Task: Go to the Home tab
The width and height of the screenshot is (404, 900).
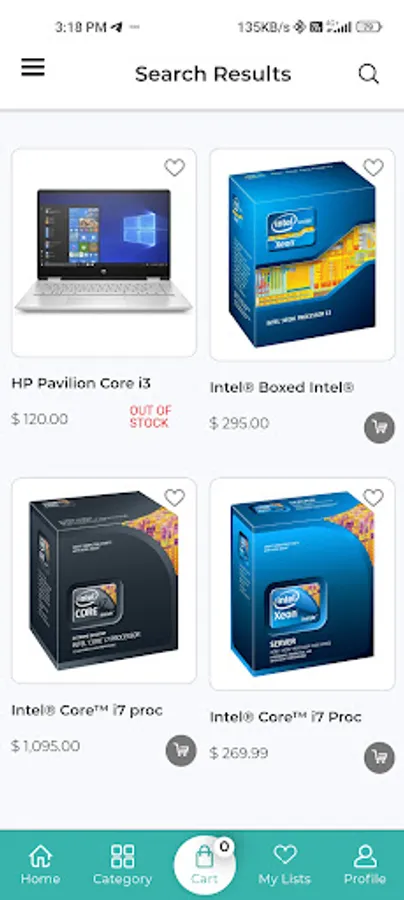Action: coord(40,864)
